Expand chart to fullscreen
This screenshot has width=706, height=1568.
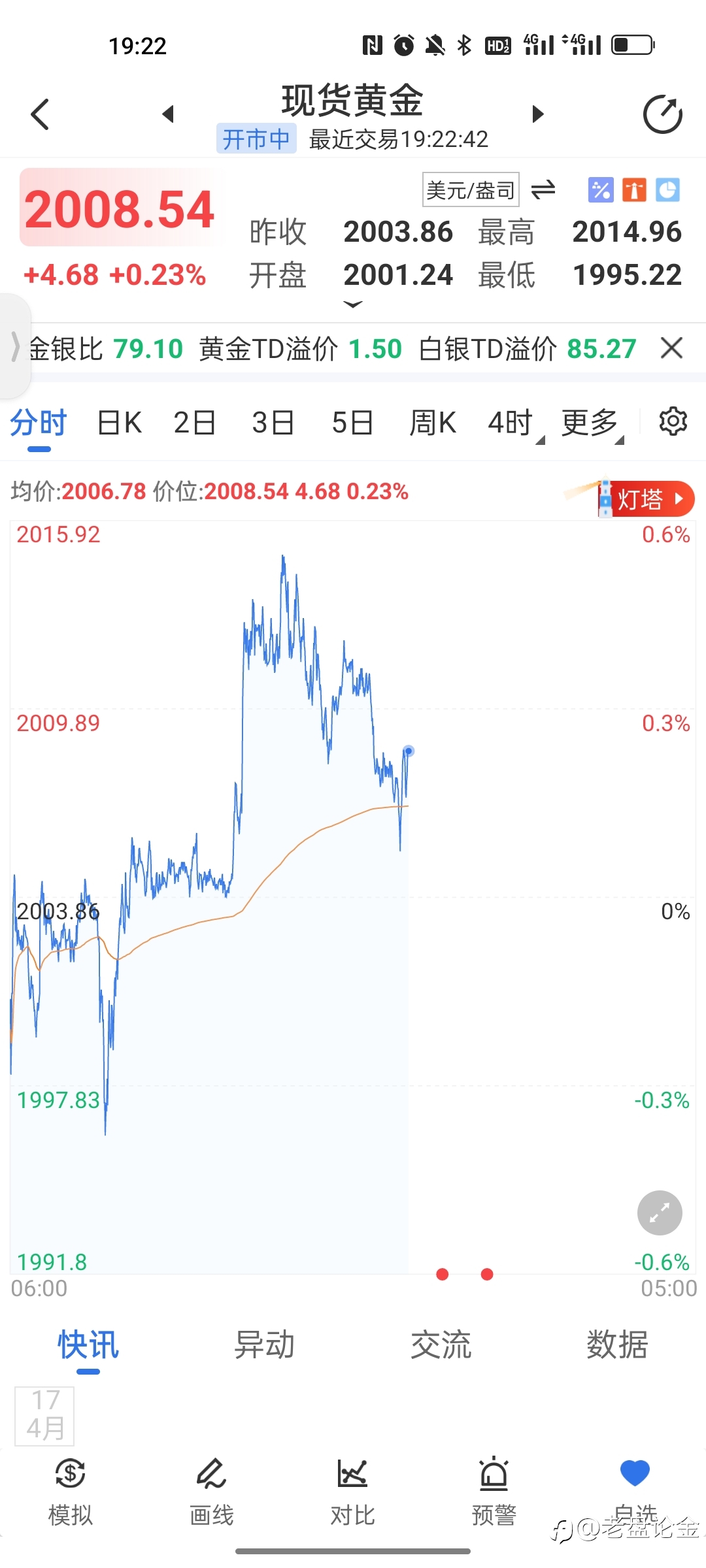click(660, 1213)
